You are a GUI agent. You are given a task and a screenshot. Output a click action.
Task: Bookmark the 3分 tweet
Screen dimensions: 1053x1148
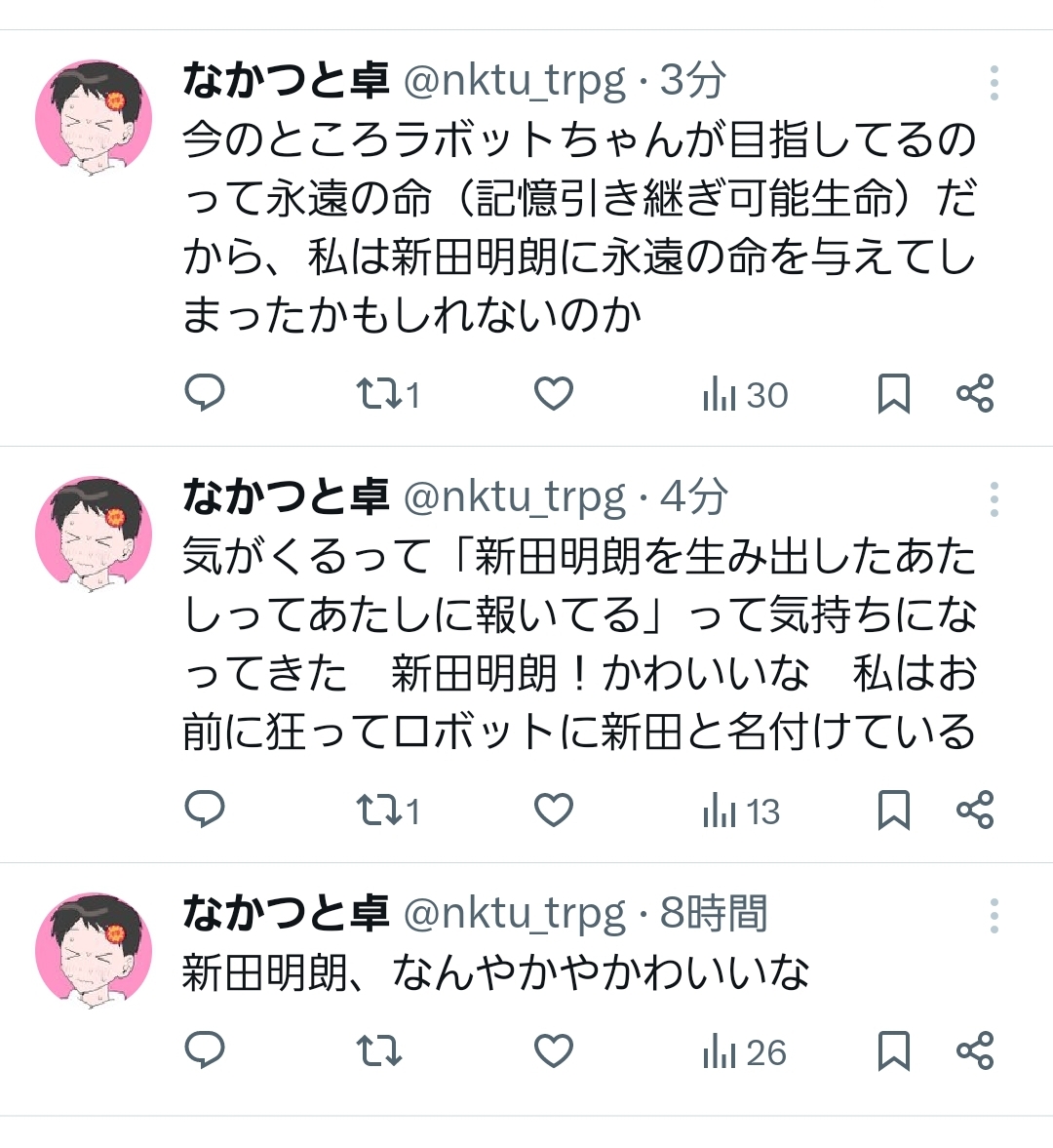pyautogui.click(x=893, y=394)
